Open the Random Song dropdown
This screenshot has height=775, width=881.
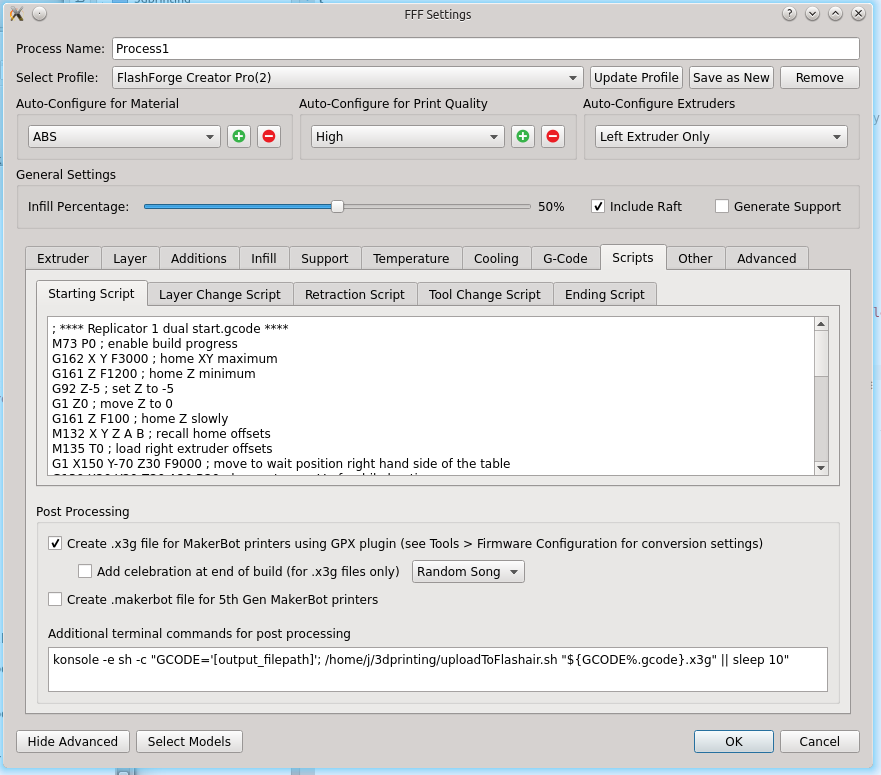tap(468, 572)
